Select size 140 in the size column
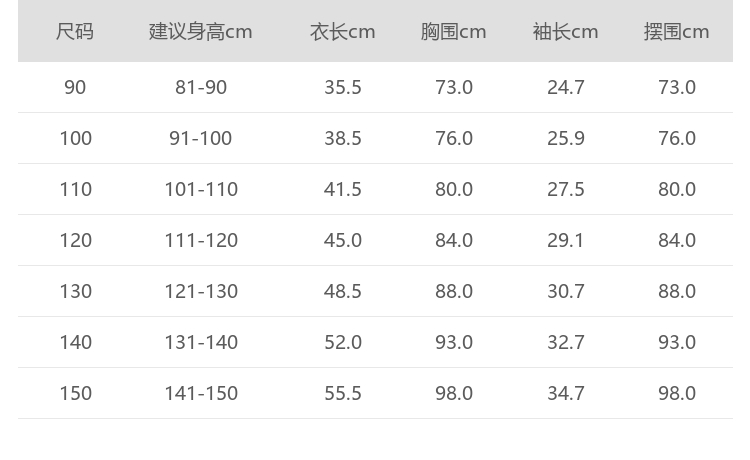The image size is (750, 460). pos(75,342)
